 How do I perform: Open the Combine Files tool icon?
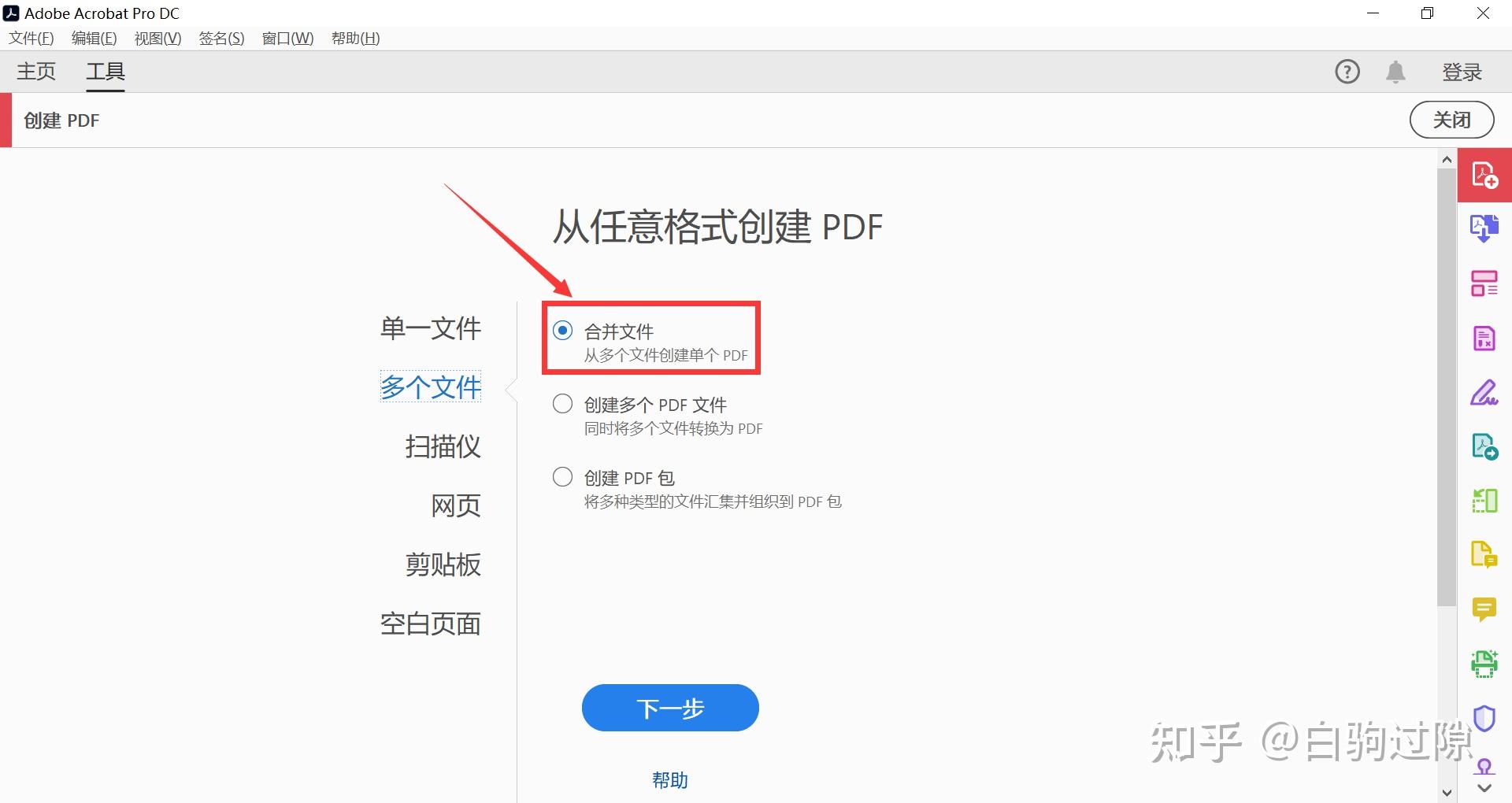[x=1484, y=228]
